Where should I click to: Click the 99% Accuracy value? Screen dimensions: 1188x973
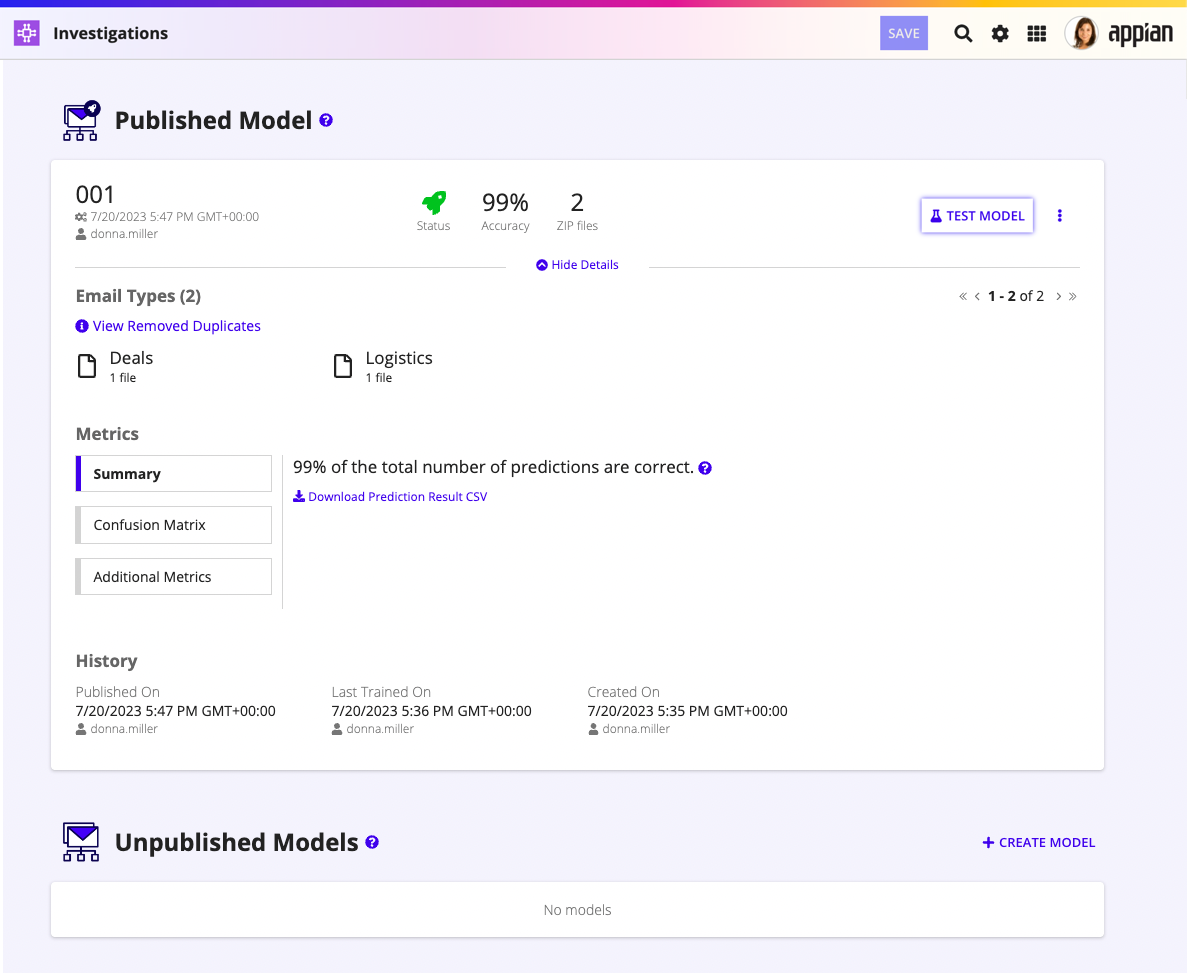(505, 202)
